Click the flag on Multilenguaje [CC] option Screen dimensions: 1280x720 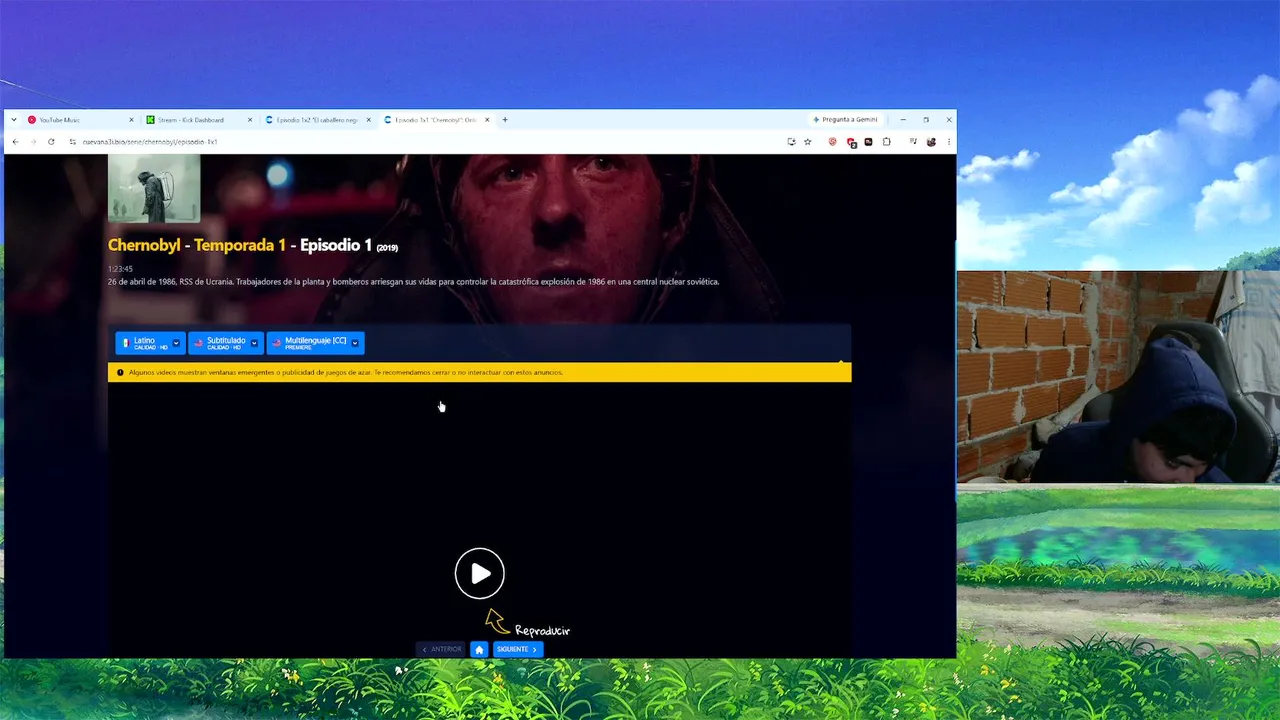(277, 343)
